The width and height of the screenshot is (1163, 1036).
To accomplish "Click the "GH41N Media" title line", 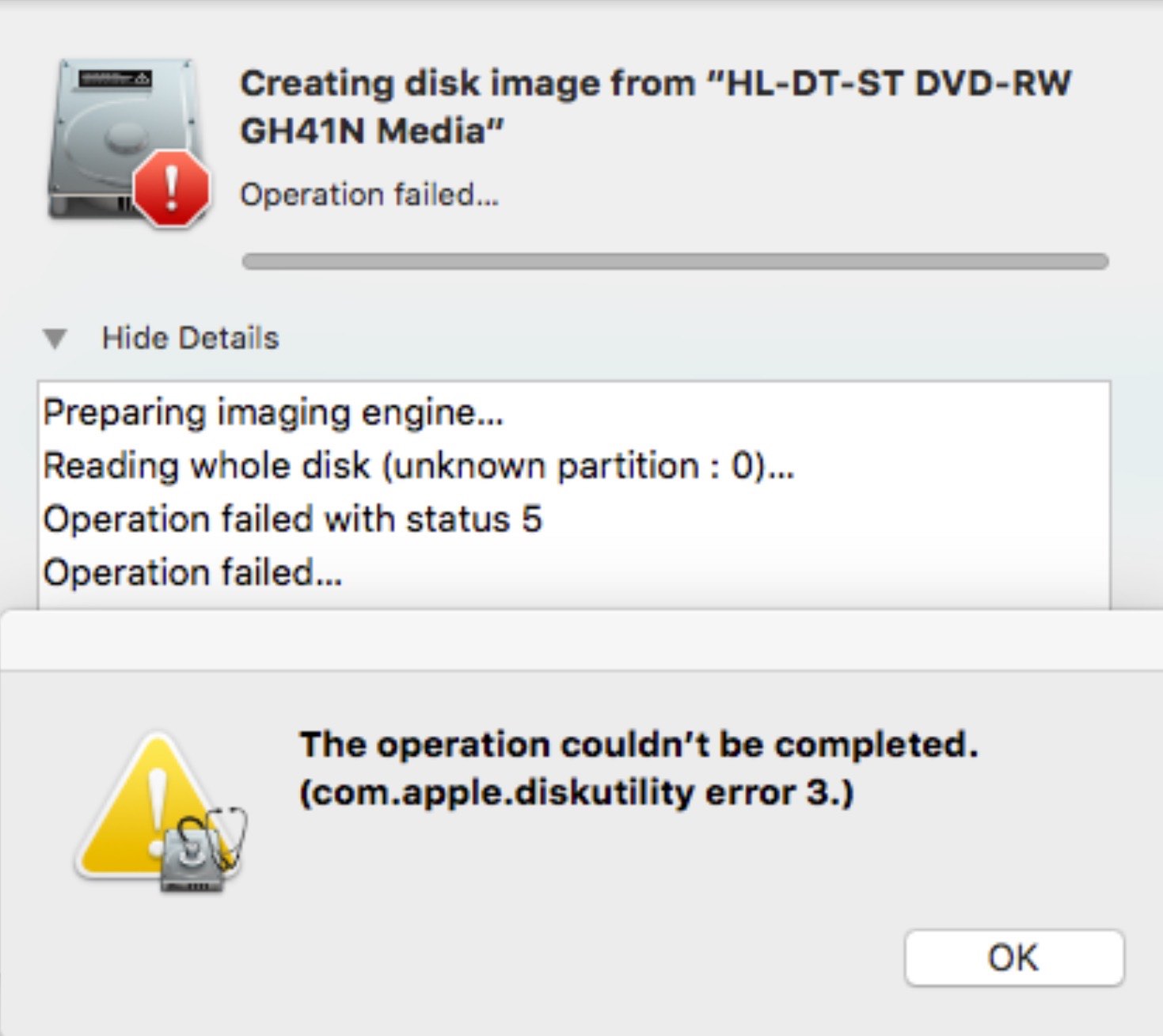I will click(372, 131).
